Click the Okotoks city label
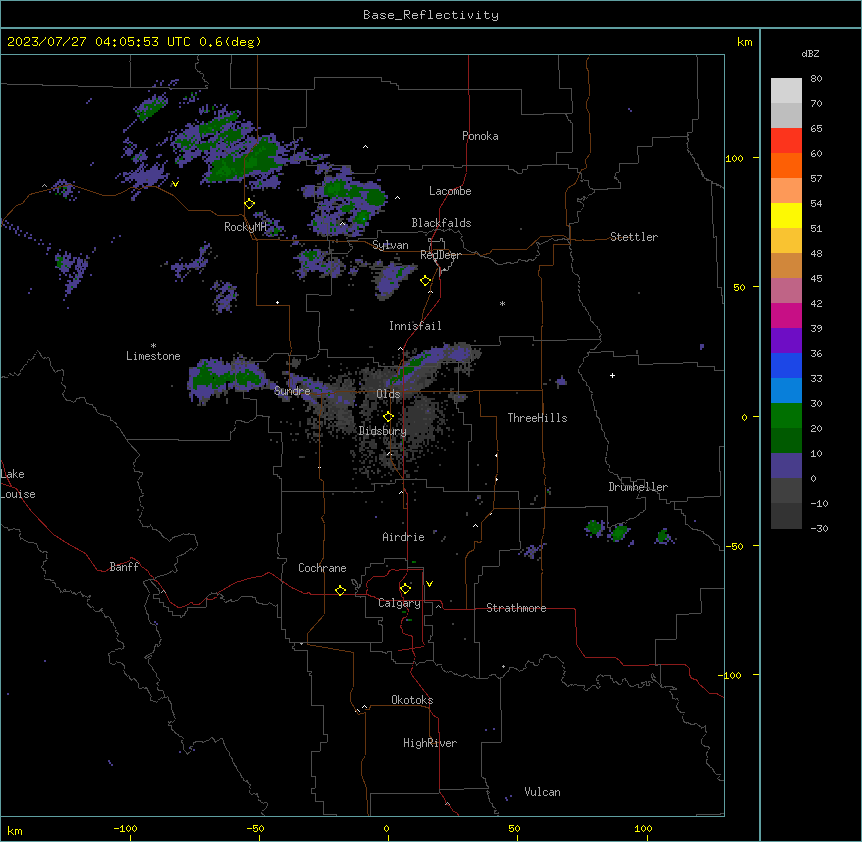862x842 pixels. pos(412,700)
